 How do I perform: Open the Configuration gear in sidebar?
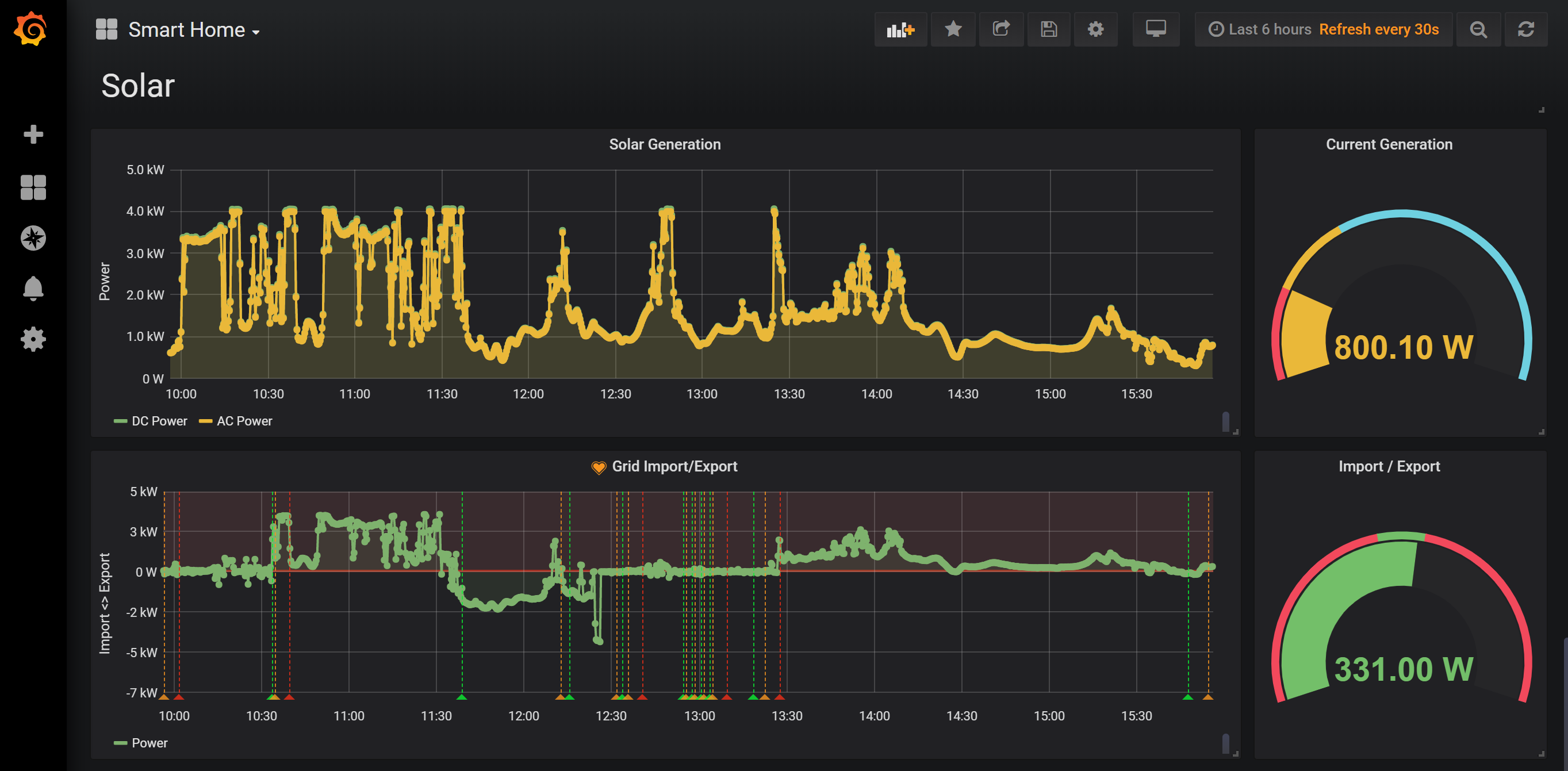(33, 339)
